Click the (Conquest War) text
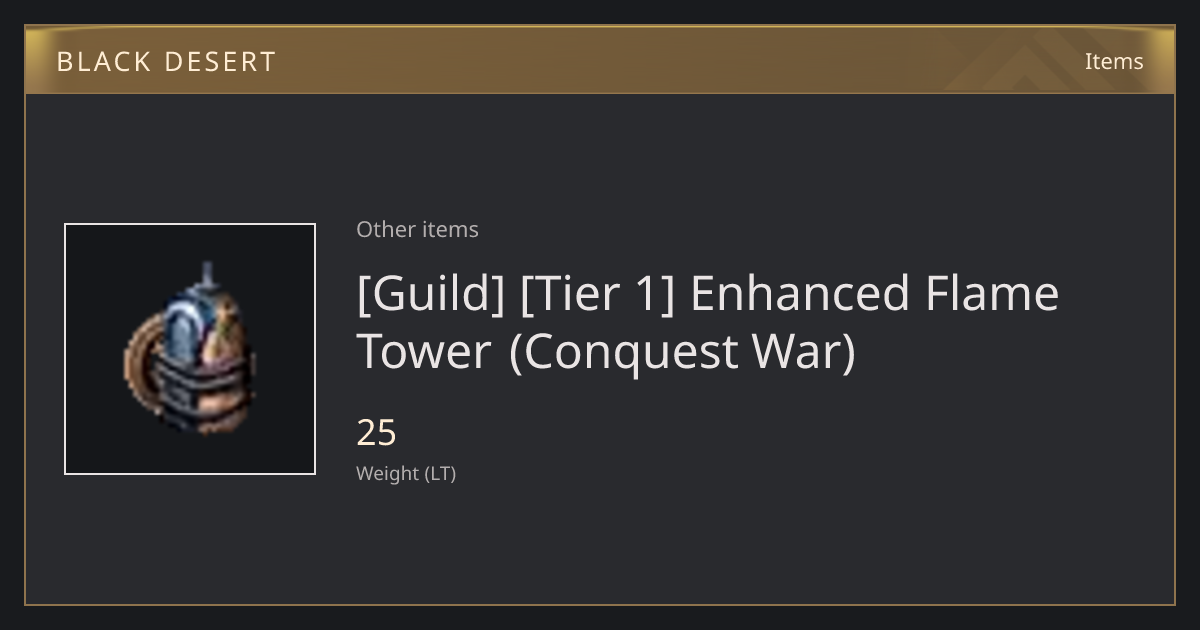The width and height of the screenshot is (1200, 630). pyautogui.click(x=683, y=352)
